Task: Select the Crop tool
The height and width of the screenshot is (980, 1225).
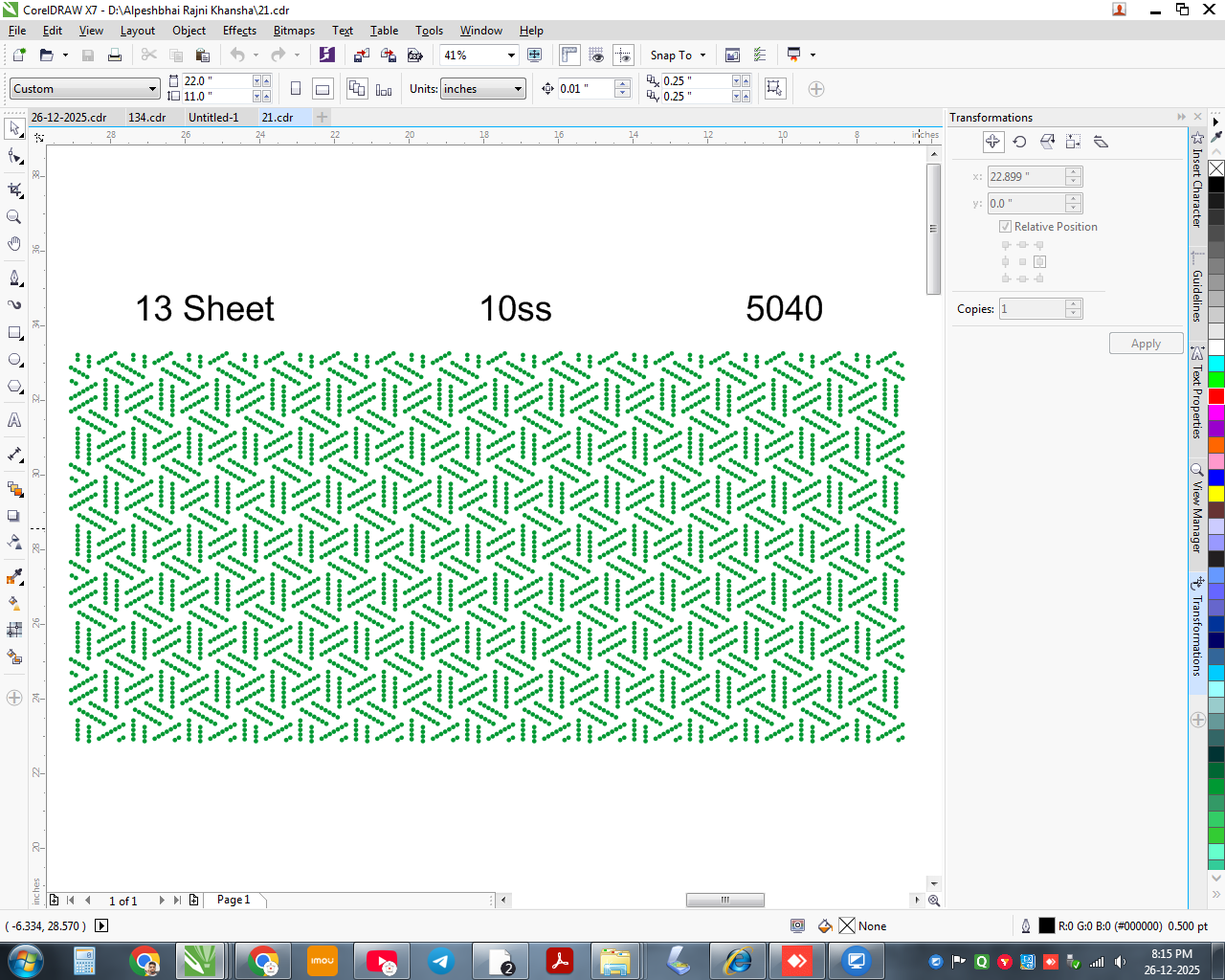Action: point(14,189)
